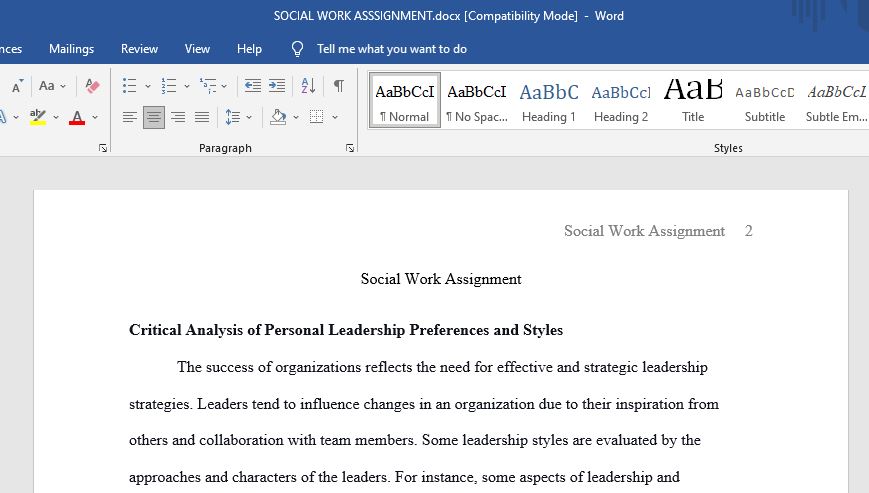Screen dimensions: 869x493
Task: Insert a numbered list
Action: [x=168, y=86]
